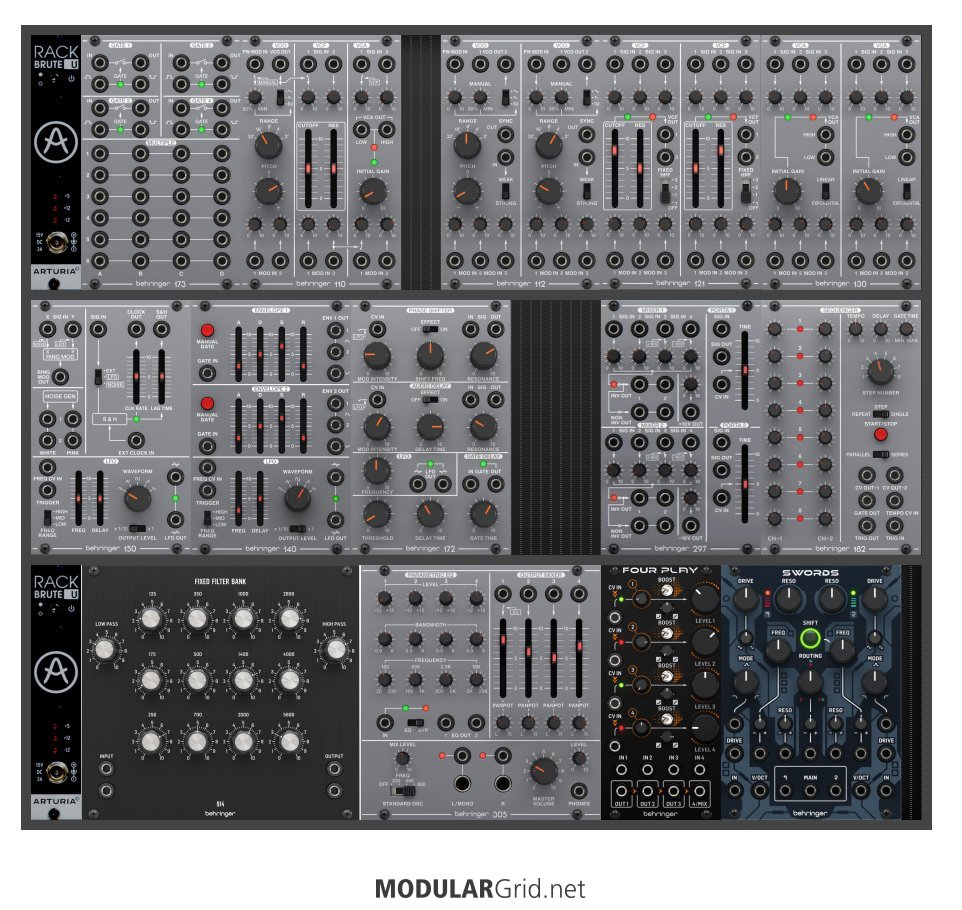Screen dimensions: 962x910
Task: Click the Gate Time knob on module 172
Action: coord(483,514)
